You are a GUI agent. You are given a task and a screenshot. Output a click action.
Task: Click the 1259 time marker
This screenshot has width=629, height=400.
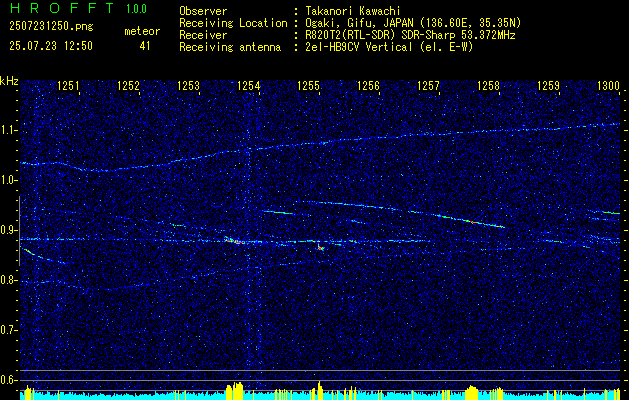click(548, 85)
